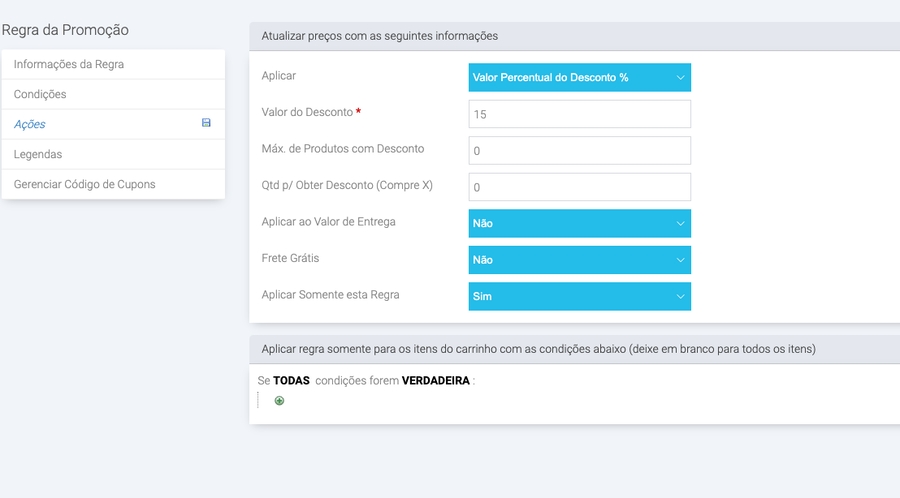Switch to the Condições tab
Image resolution: width=900 pixels, height=498 pixels.
point(40,94)
